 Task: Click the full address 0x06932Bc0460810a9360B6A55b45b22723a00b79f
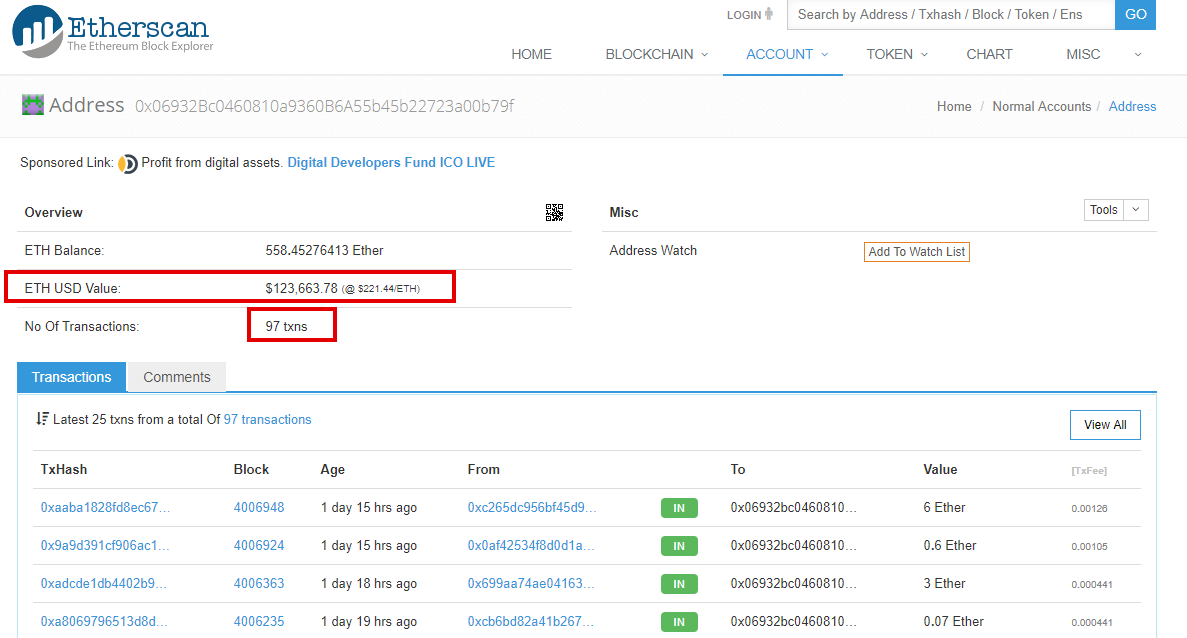[325, 106]
